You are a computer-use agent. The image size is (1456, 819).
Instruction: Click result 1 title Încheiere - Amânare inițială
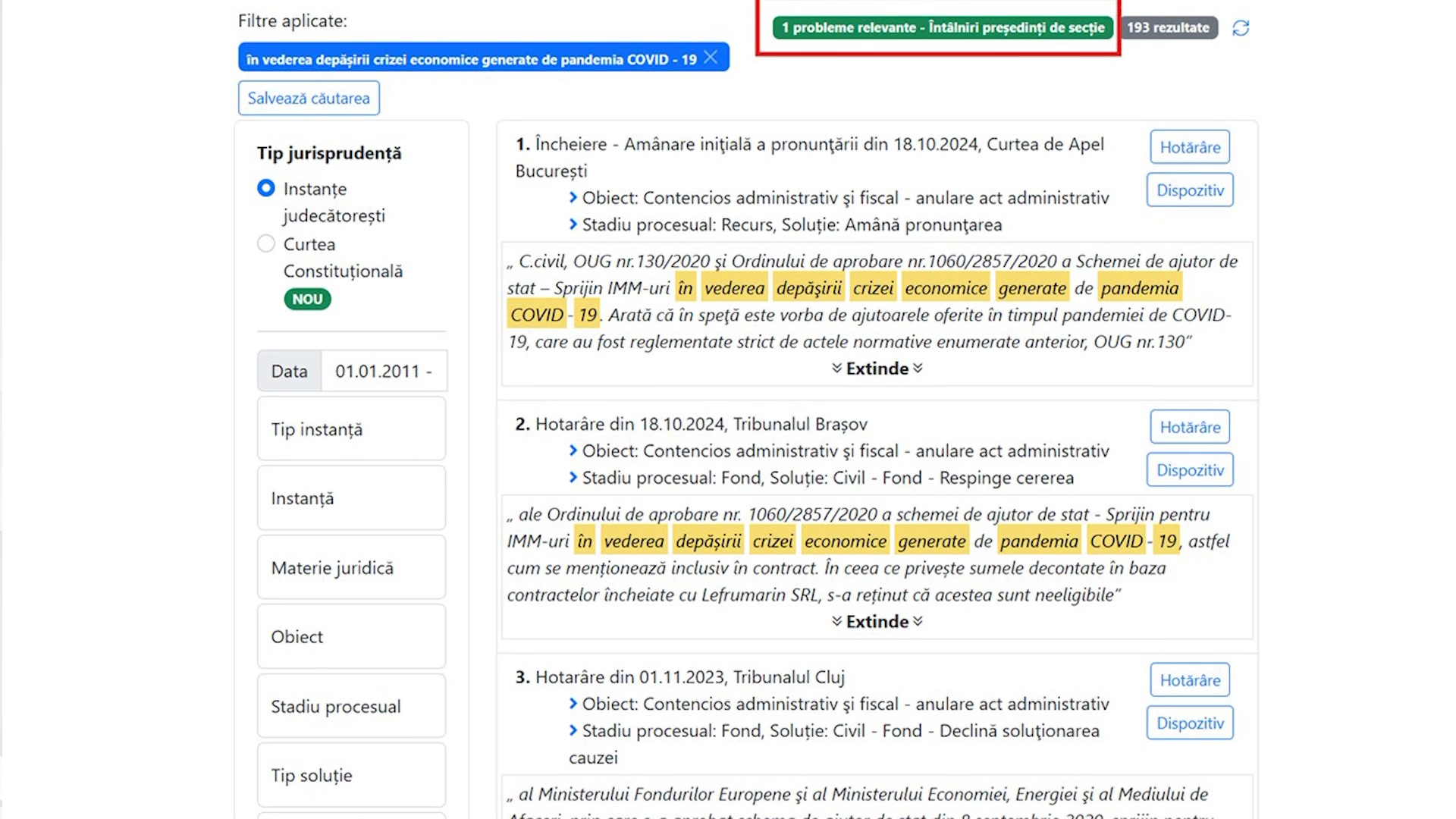[809, 157]
